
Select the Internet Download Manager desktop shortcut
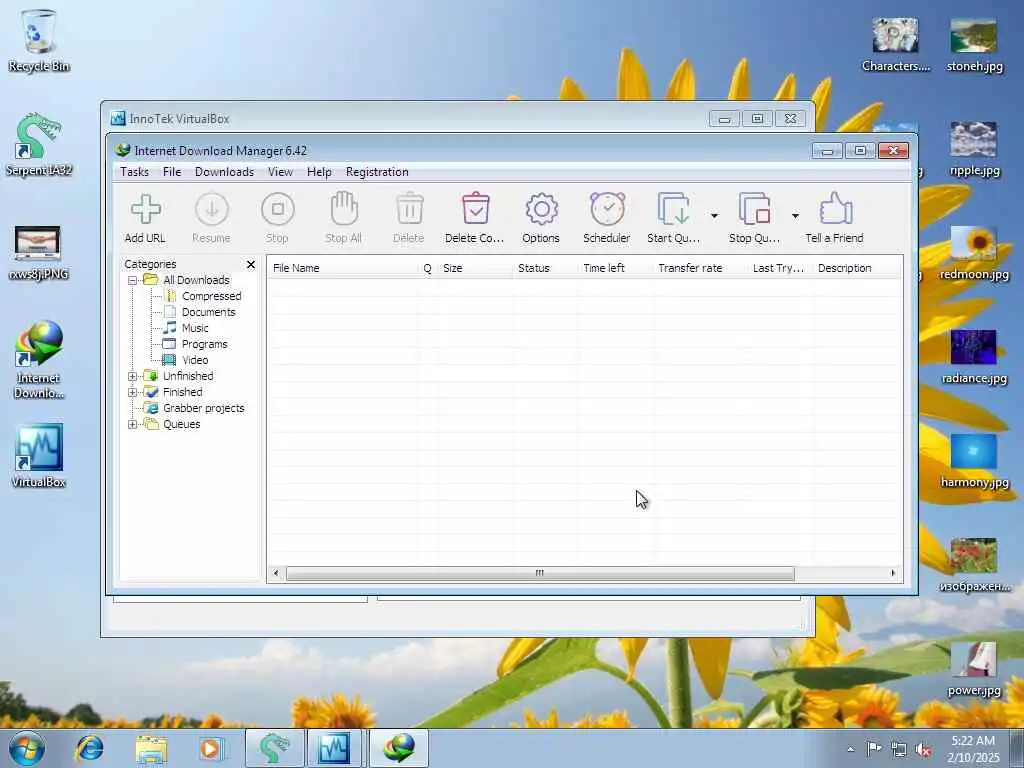coord(39,359)
